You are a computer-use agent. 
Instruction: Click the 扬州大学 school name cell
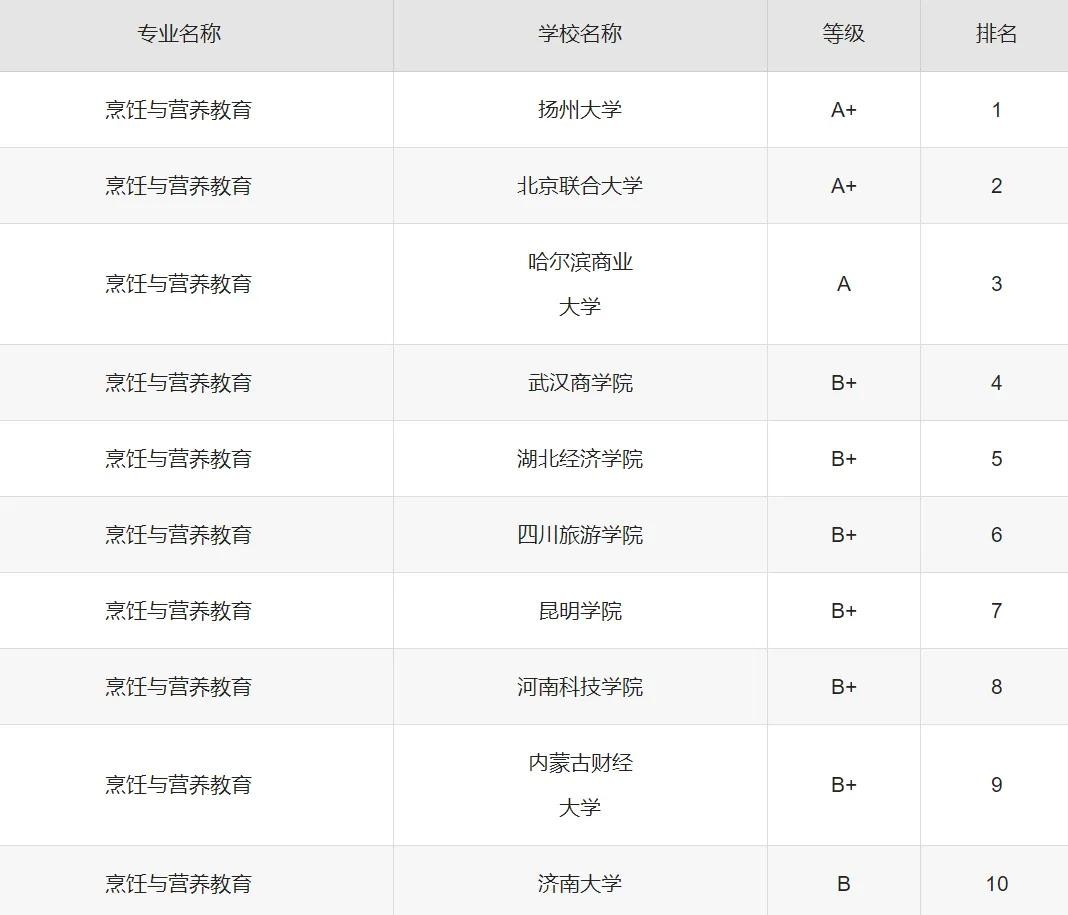tap(580, 110)
